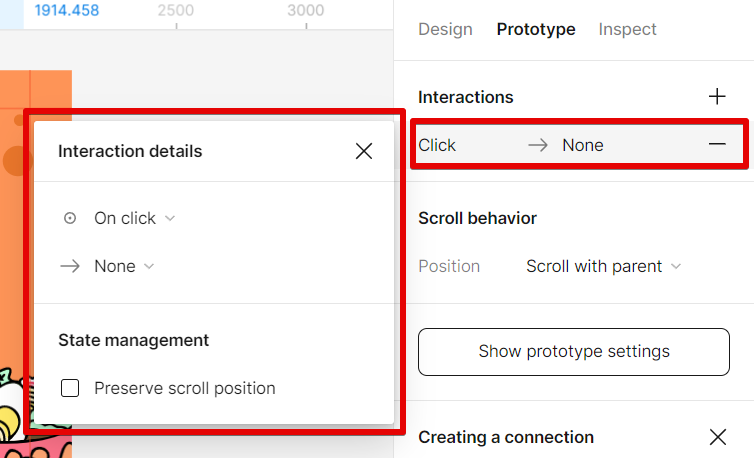This screenshot has height=458, width=754.
Task: Click Show prototype settings button
Action: point(574,351)
